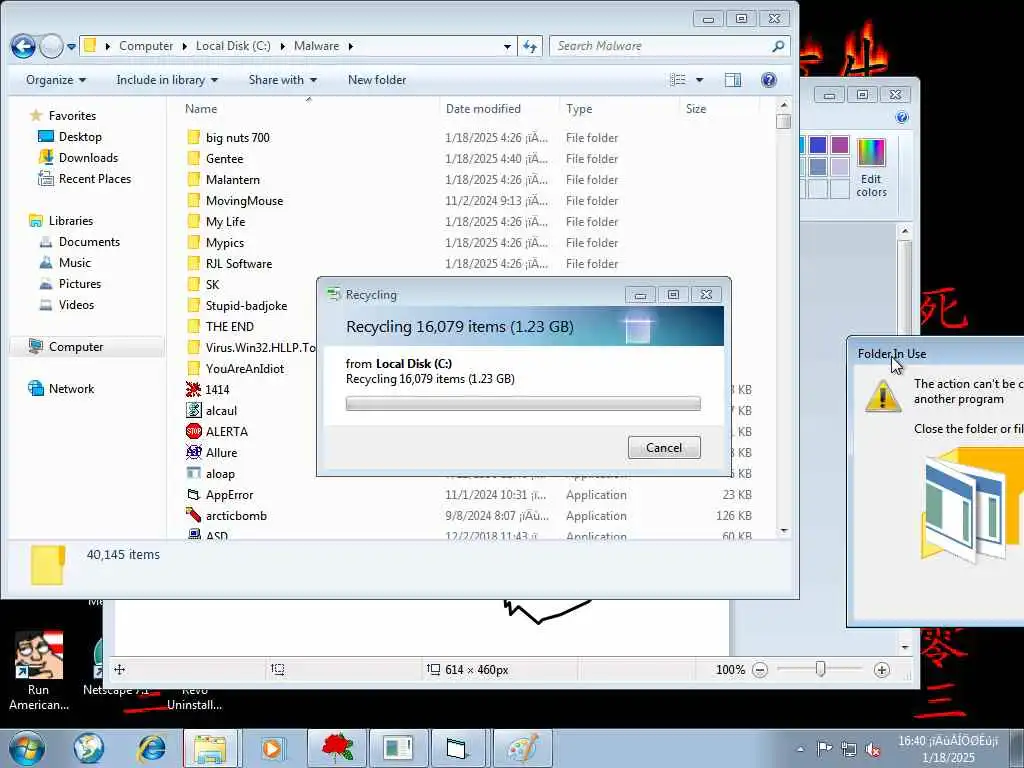Open Windows Media Player from taskbar
Screen dimensions: 1024x768
pyautogui.click(x=272, y=748)
